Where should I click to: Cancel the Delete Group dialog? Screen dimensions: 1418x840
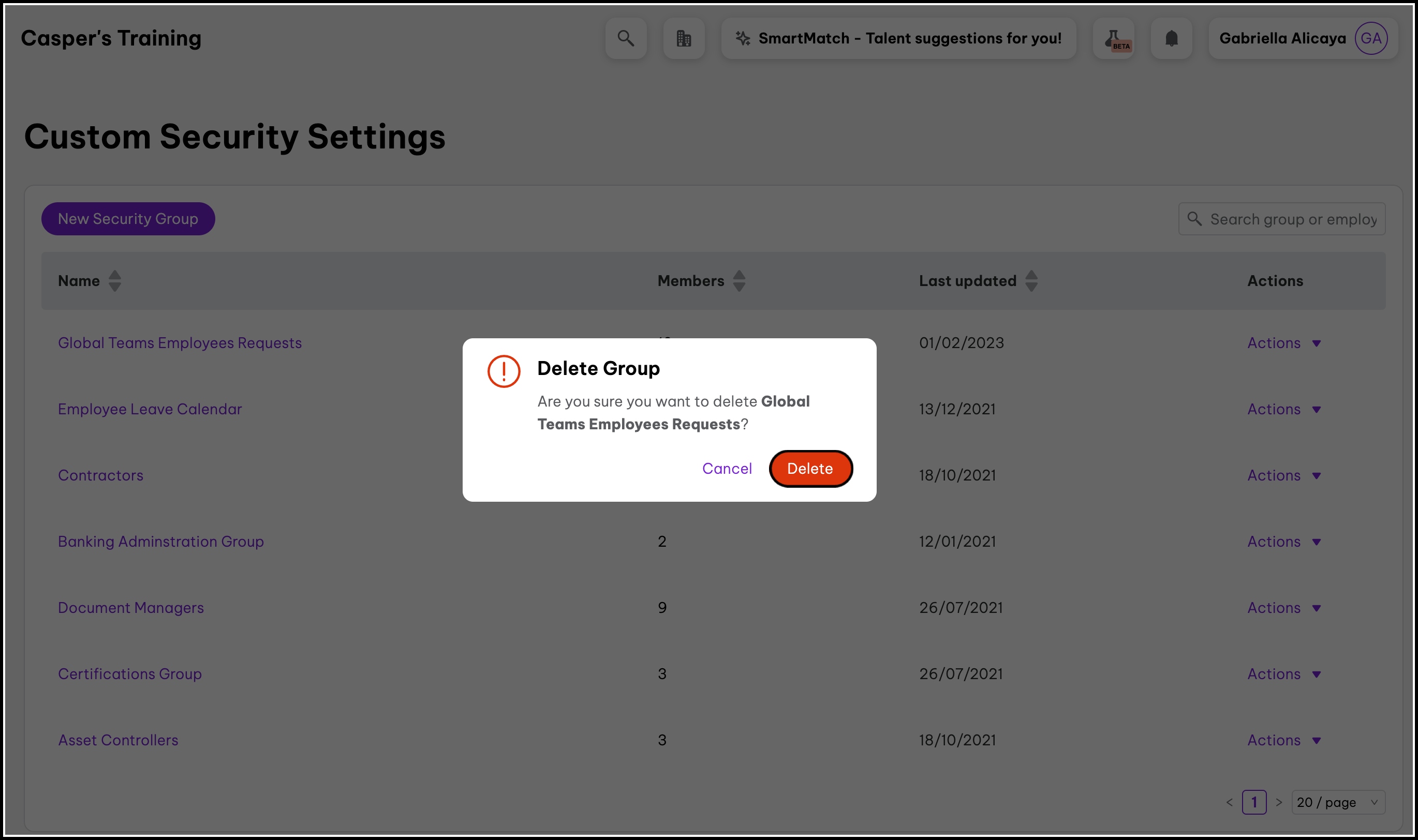coord(727,469)
